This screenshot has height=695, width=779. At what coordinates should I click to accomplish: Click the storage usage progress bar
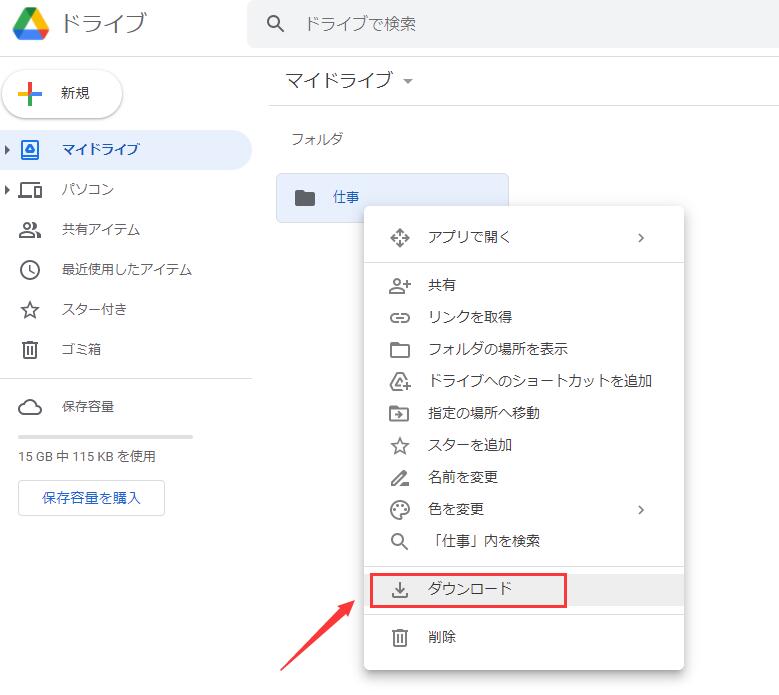[x=105, y=437]
